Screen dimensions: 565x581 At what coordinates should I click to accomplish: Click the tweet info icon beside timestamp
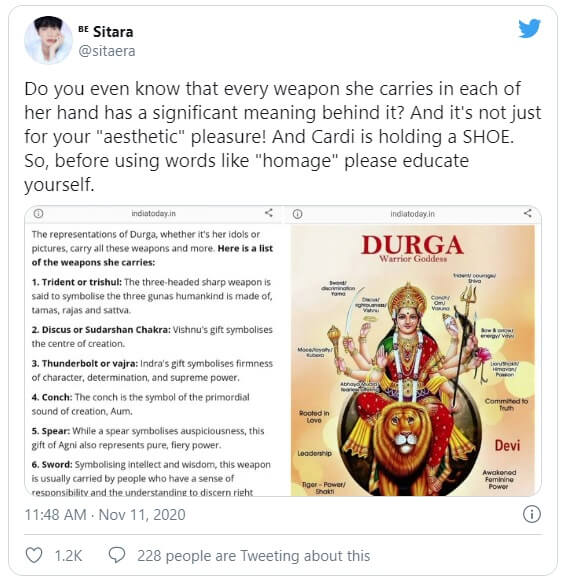coord(532,514)
